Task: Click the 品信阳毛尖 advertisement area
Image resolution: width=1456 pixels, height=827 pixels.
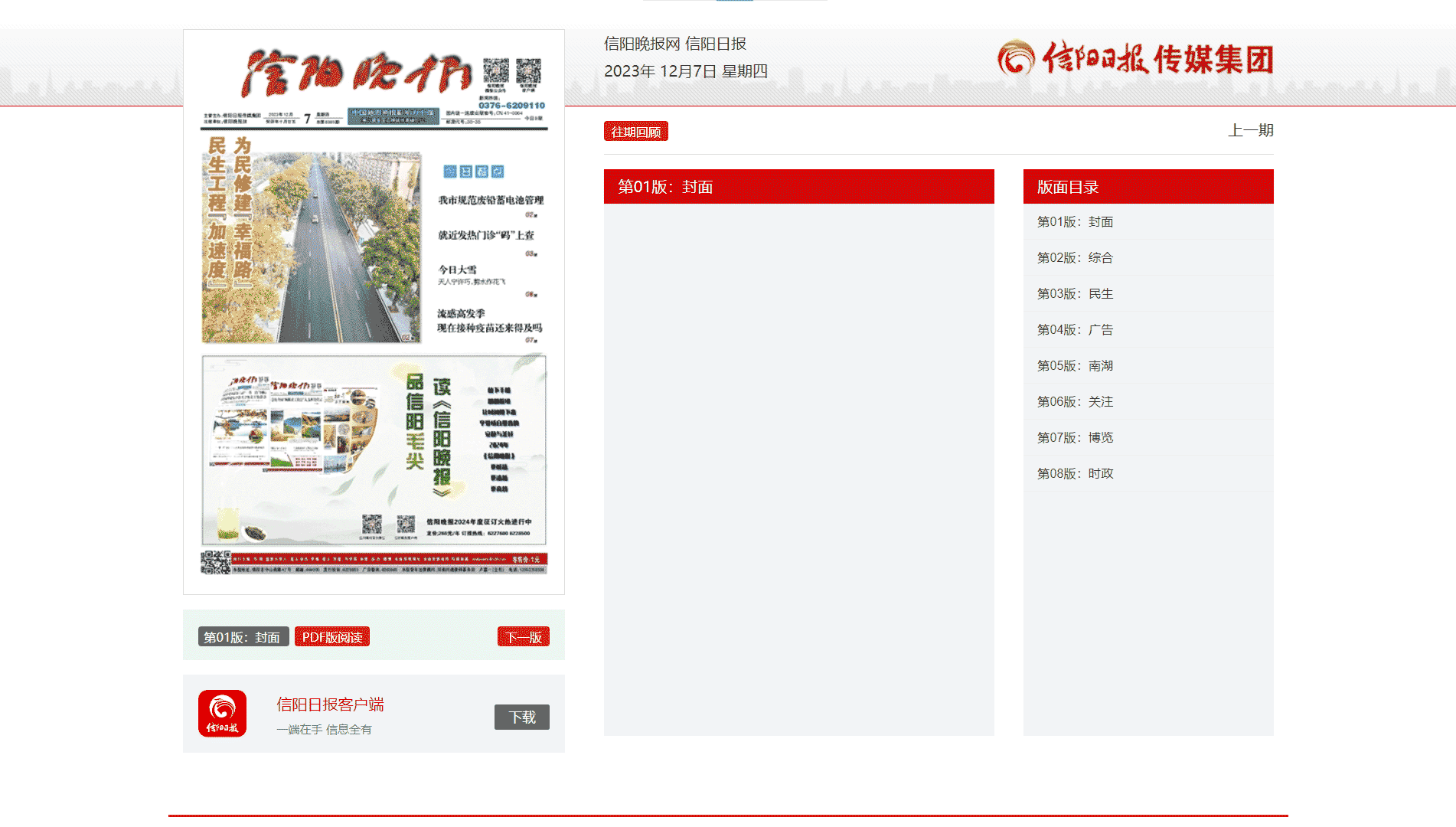Action: tap(374, 450)
